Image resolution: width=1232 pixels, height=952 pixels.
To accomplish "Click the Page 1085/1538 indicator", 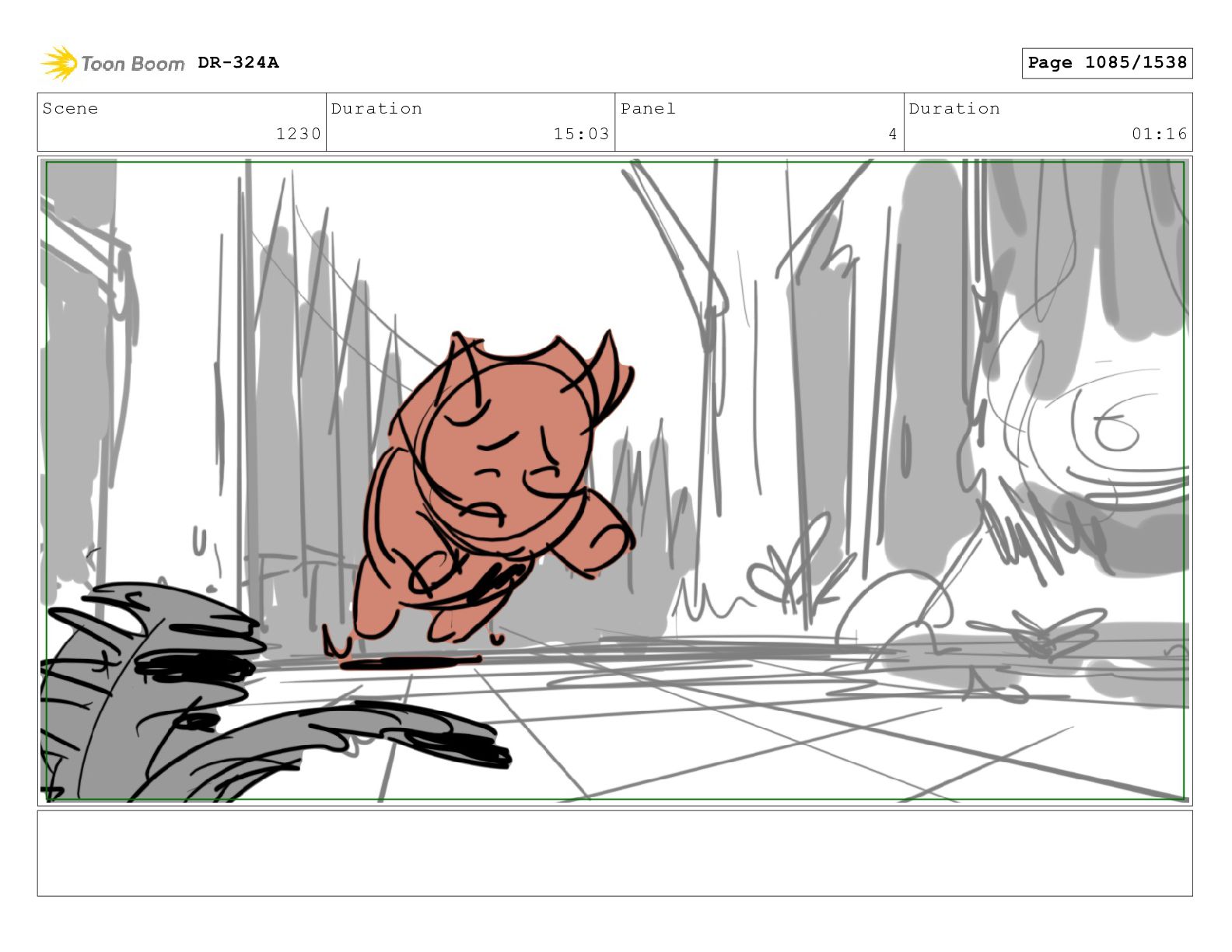I will tap(1107, 63).
